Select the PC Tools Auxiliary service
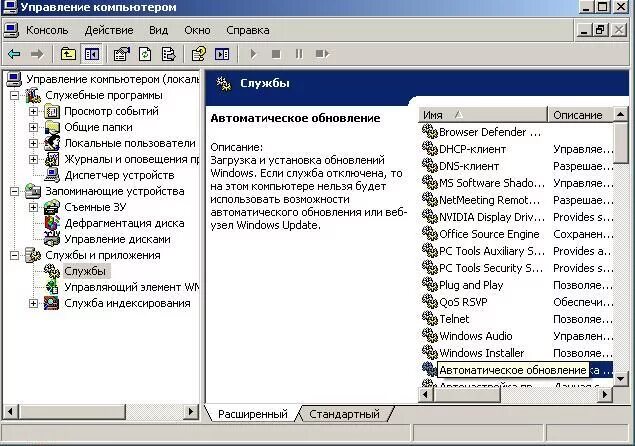The height and width of the screenshot is (446, 635). [492, 251]
